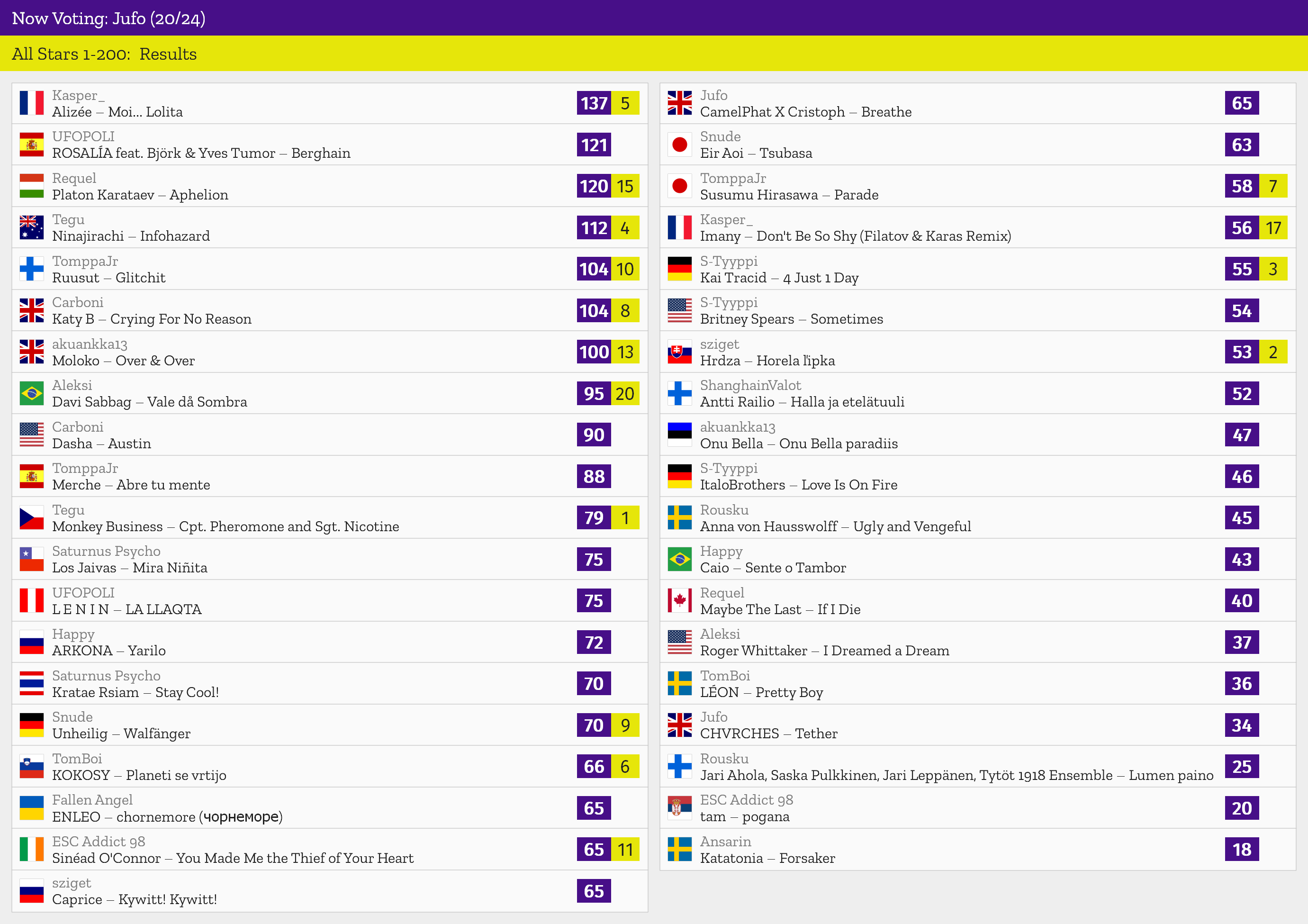Select the 90 score for Dasha – Austin
The height and width of the screenshot is (924, 1308).
[594, 435]
